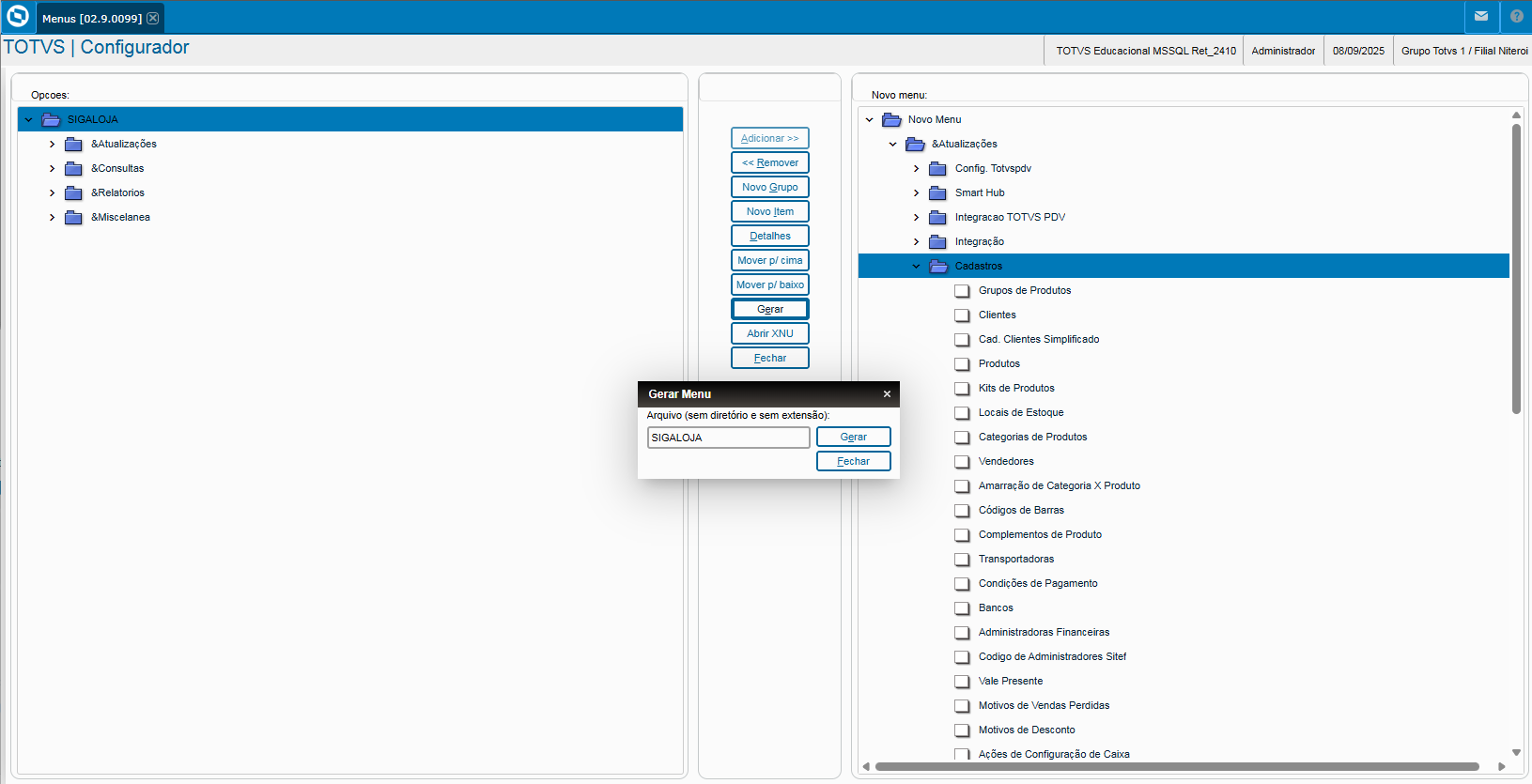
Task: Expand the Config. Totvspdv node
Action: (916, 168)
